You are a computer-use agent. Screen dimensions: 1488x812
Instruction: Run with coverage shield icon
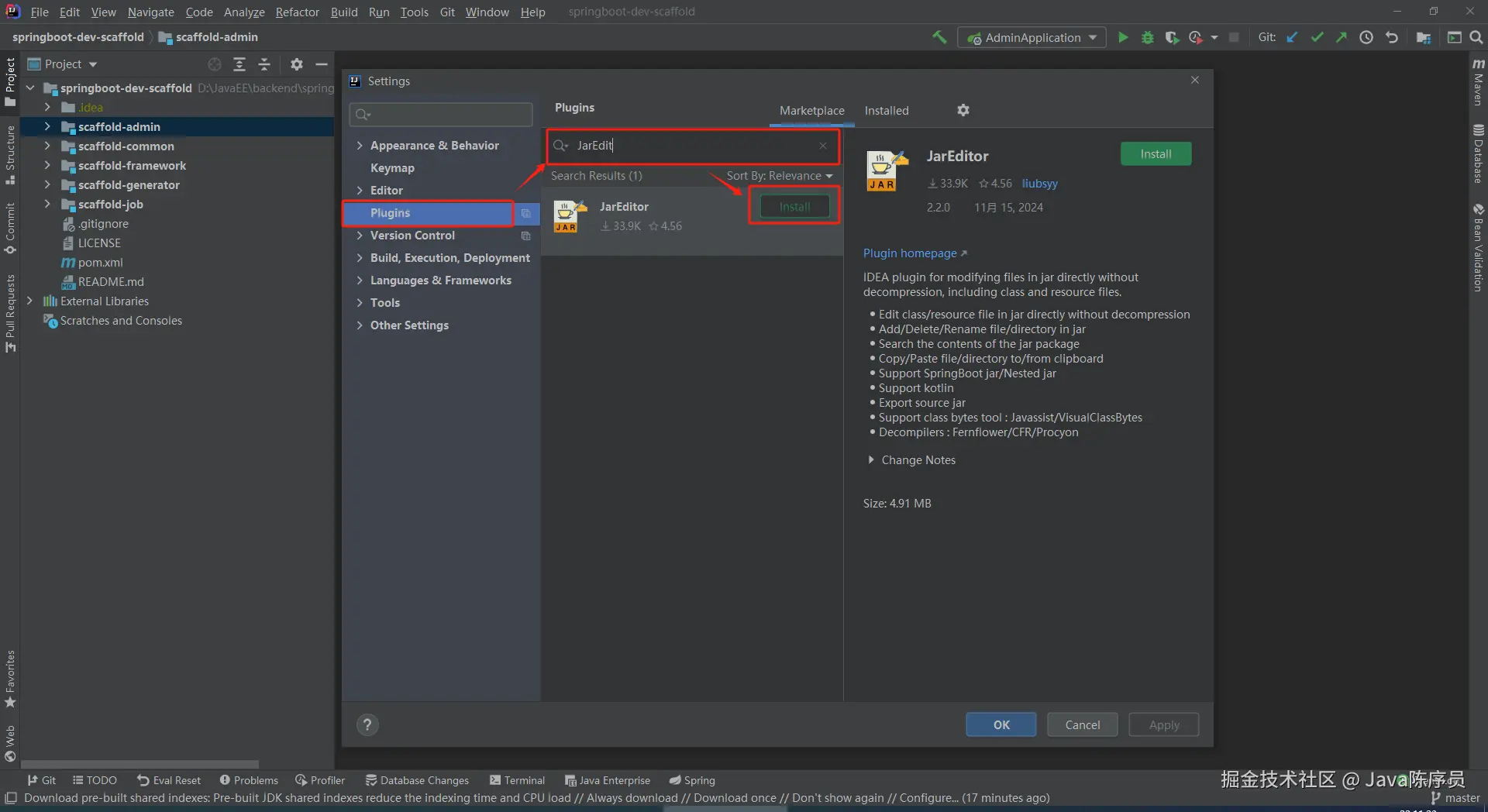pyautogui.click(x=1172, y=37)
